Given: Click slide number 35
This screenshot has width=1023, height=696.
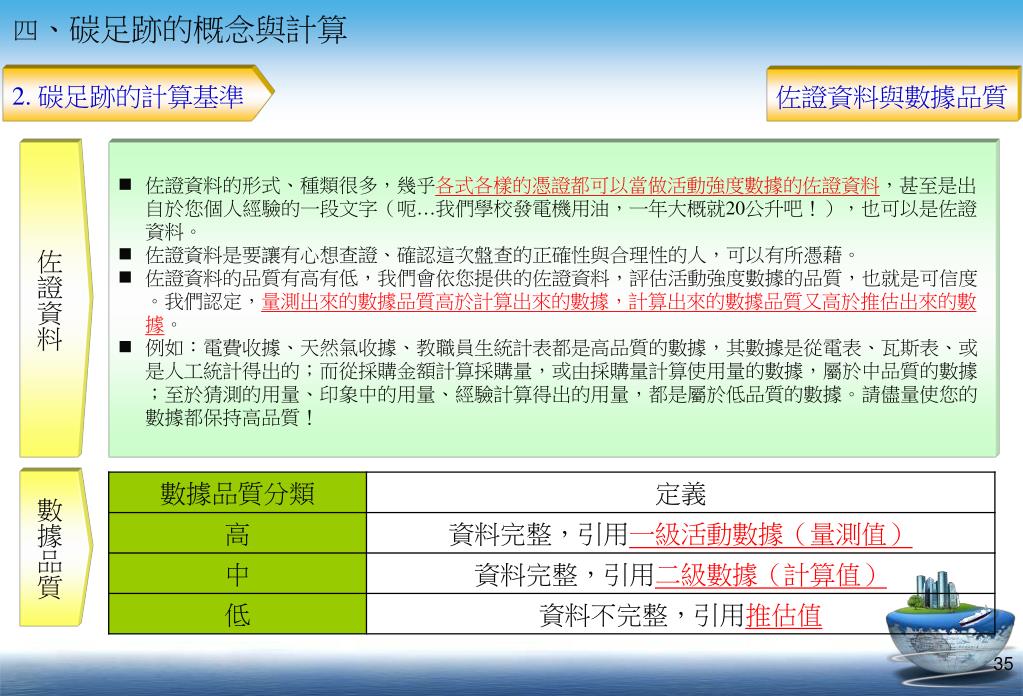Looking at the screenshot, I should click(1003, 663).
